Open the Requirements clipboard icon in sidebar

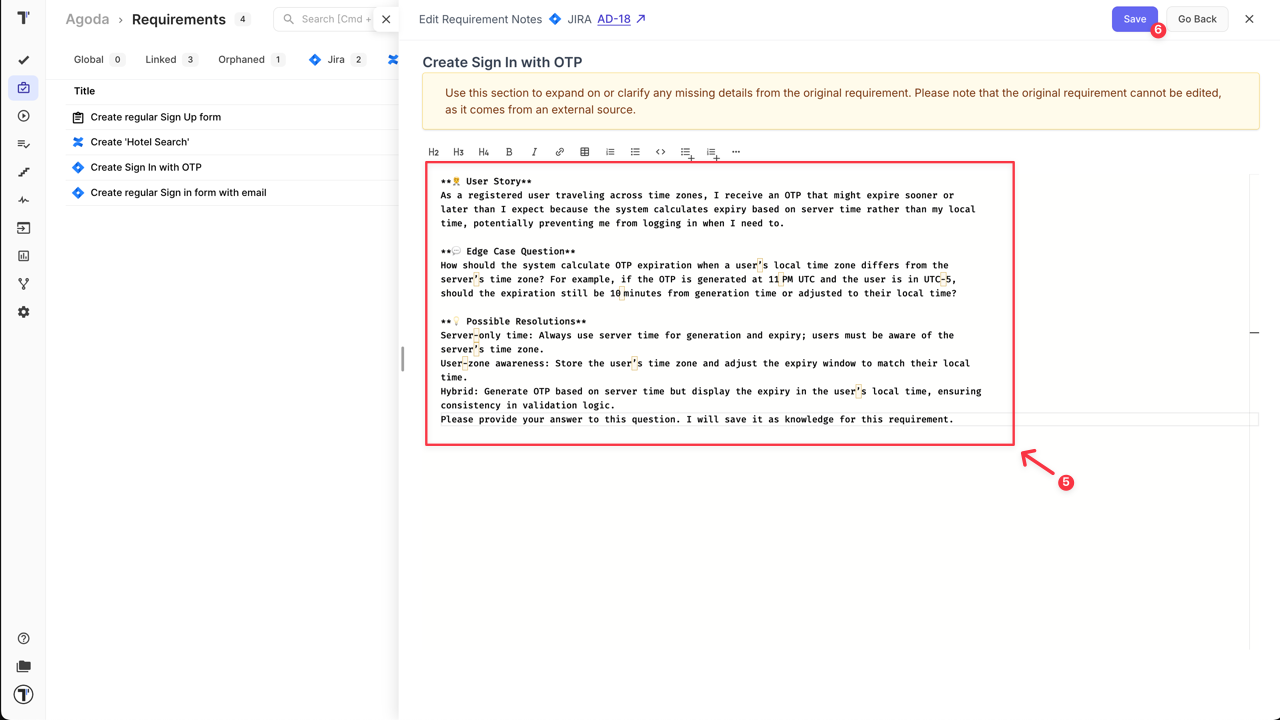tap(23, 88)
